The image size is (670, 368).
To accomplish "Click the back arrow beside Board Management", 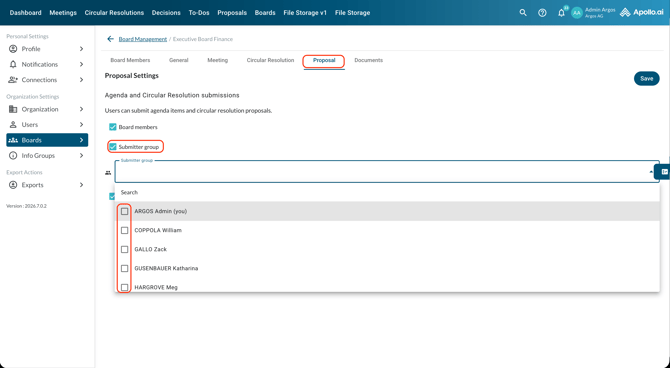I will 110,39.
